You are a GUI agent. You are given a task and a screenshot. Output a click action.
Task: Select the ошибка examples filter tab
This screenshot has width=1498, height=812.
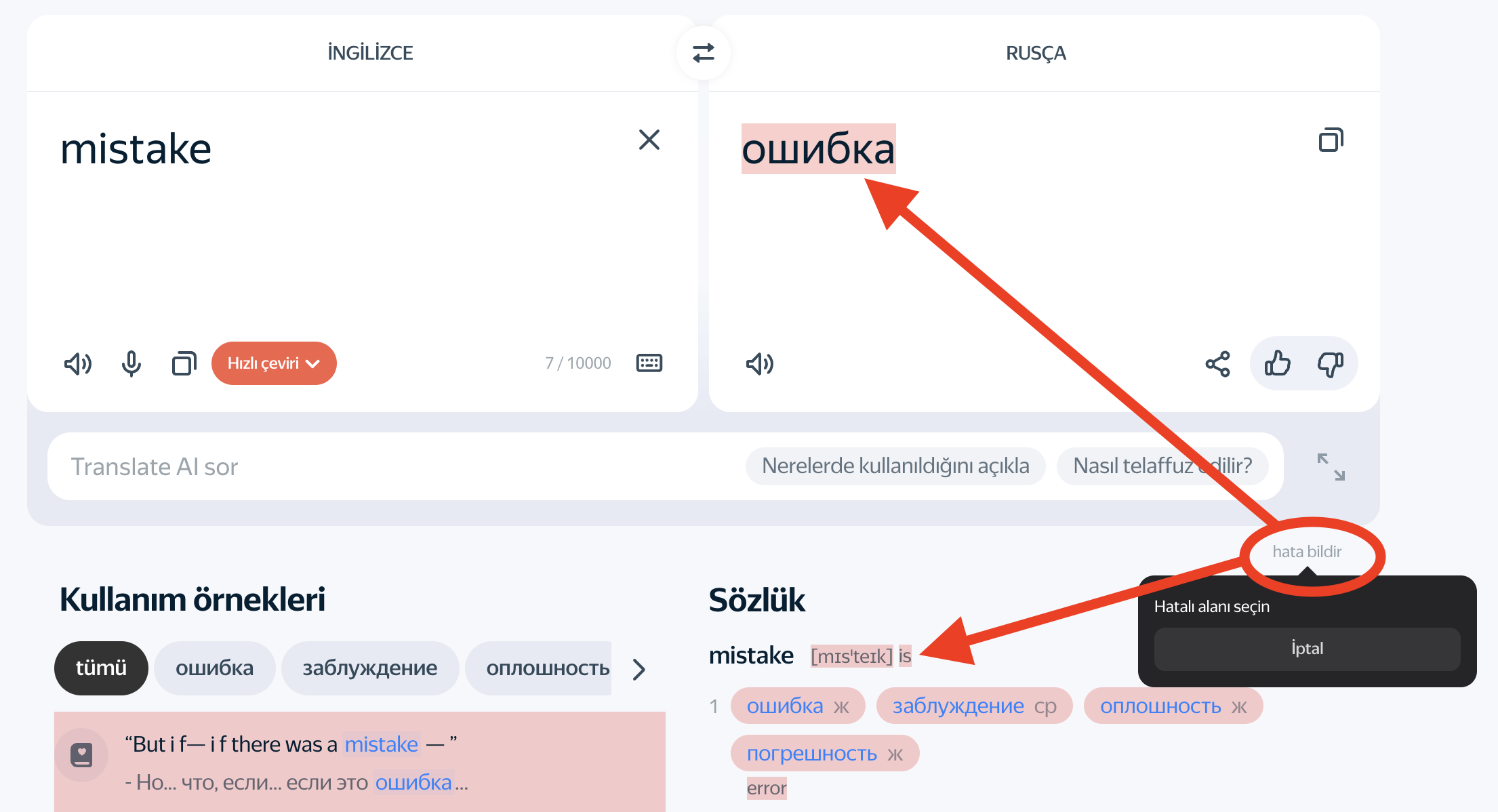214,668
